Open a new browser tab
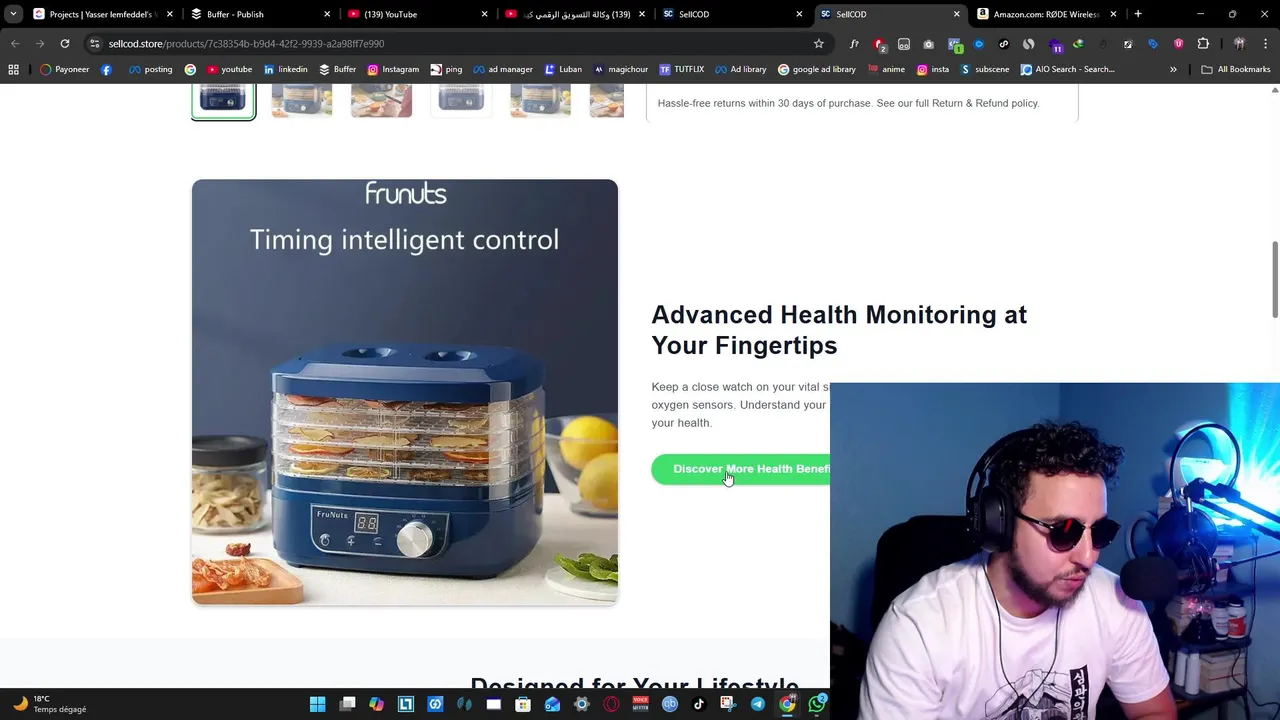The image size is (1280, 720). tap(1138, 14)
